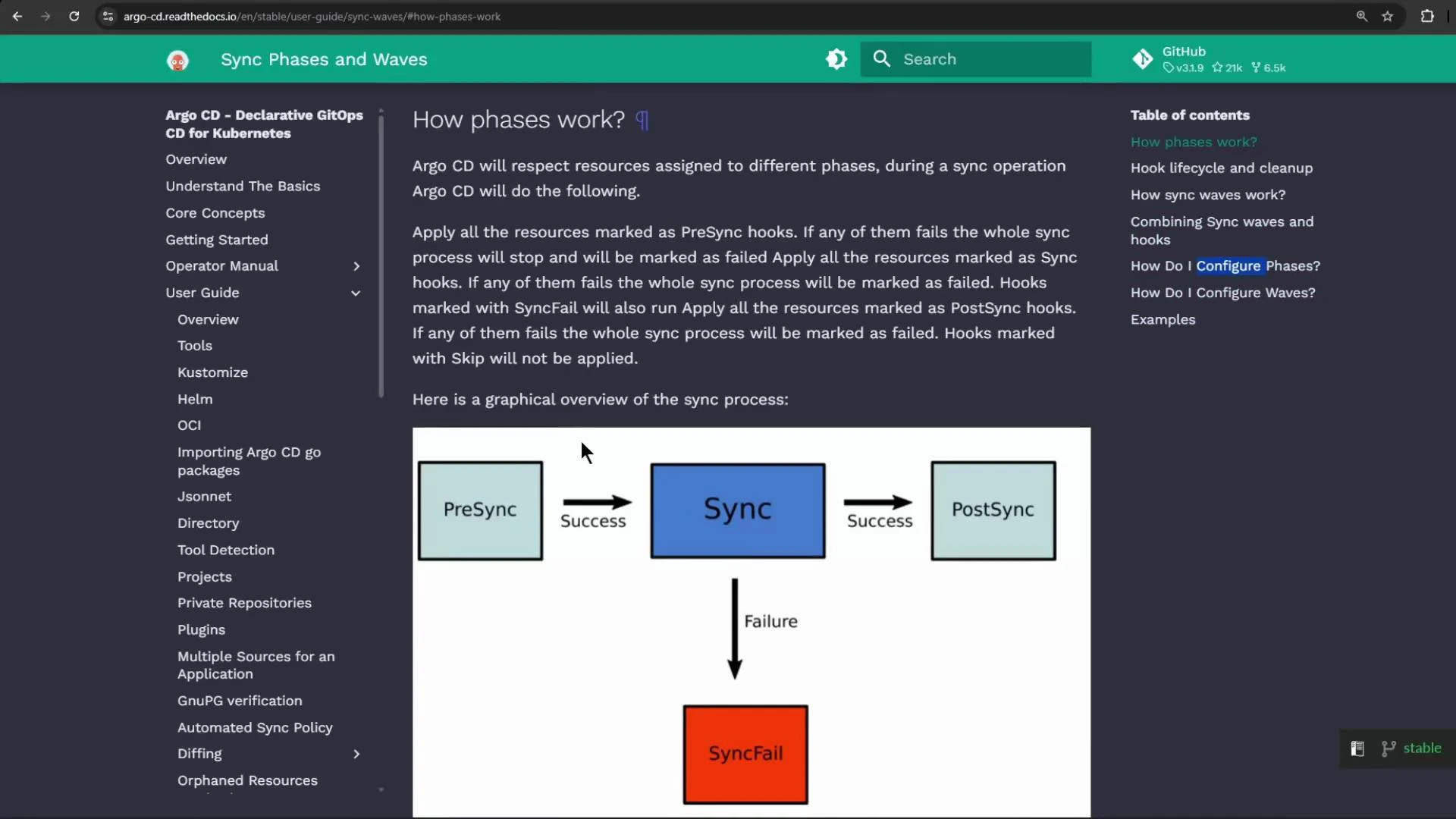Image resolution: width=1456 pixels, height=819 pixels.
Task: Click the permalink pilcrow next to heading
Action: click(642, 120)
